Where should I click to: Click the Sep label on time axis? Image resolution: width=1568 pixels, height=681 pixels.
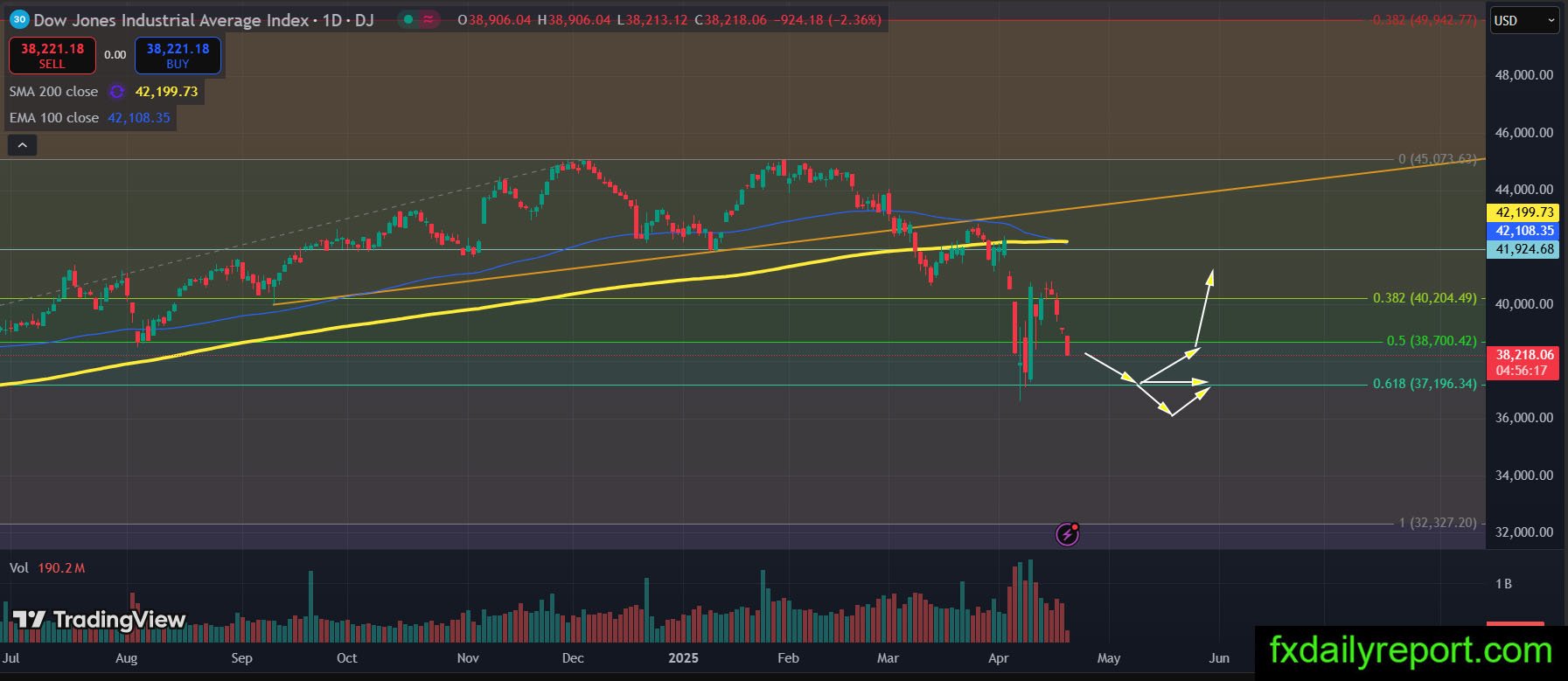tap(241, 658)
